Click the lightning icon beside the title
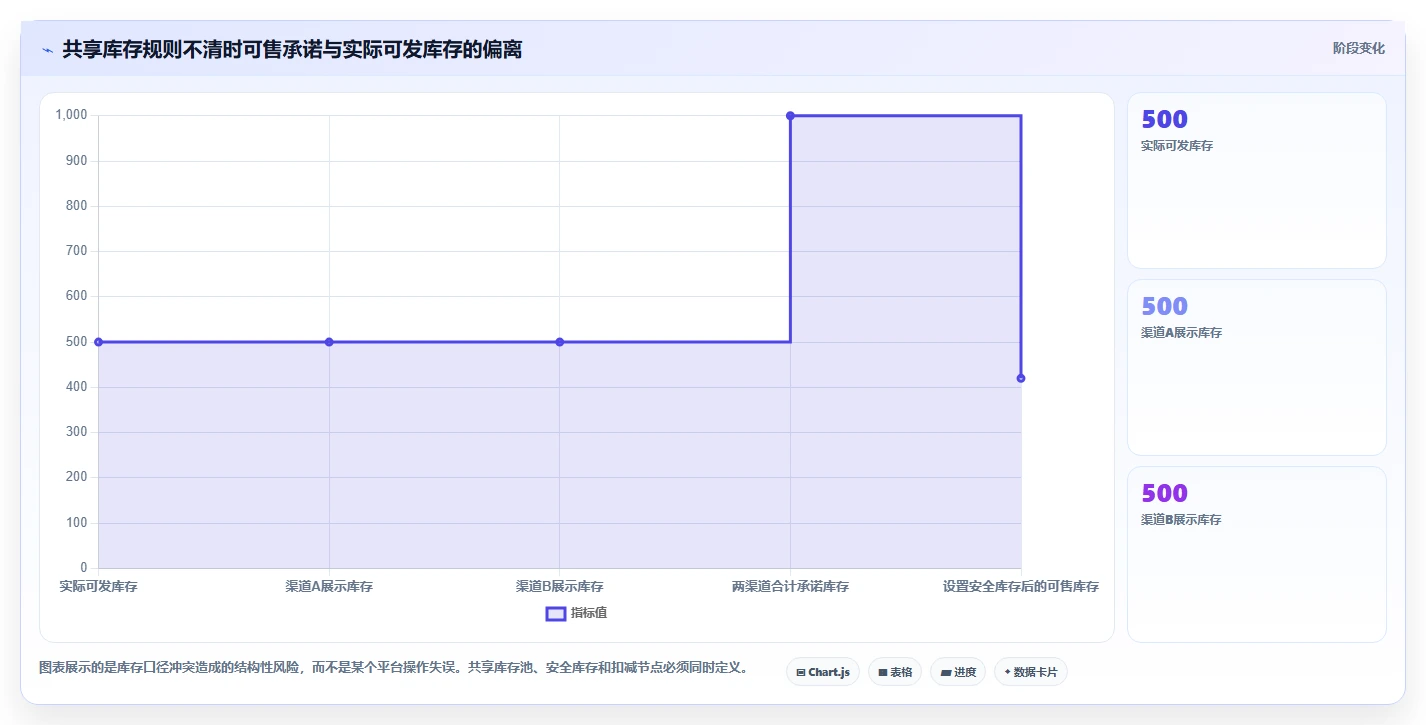This screenshot has height=725, width=1426. point(47,49)
